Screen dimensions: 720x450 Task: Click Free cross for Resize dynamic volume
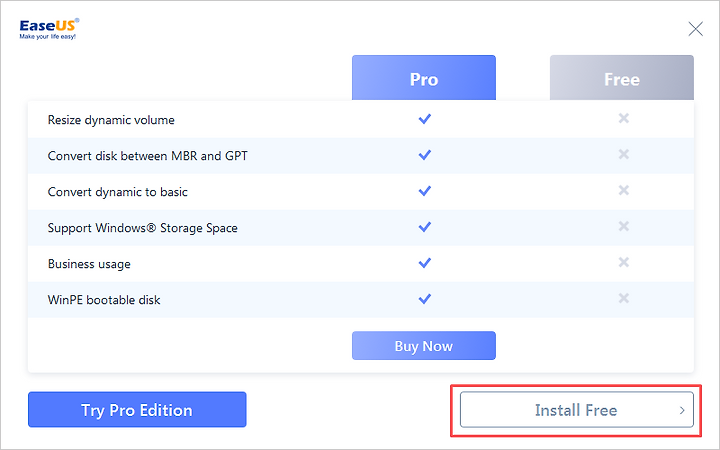tap(624, 118)
